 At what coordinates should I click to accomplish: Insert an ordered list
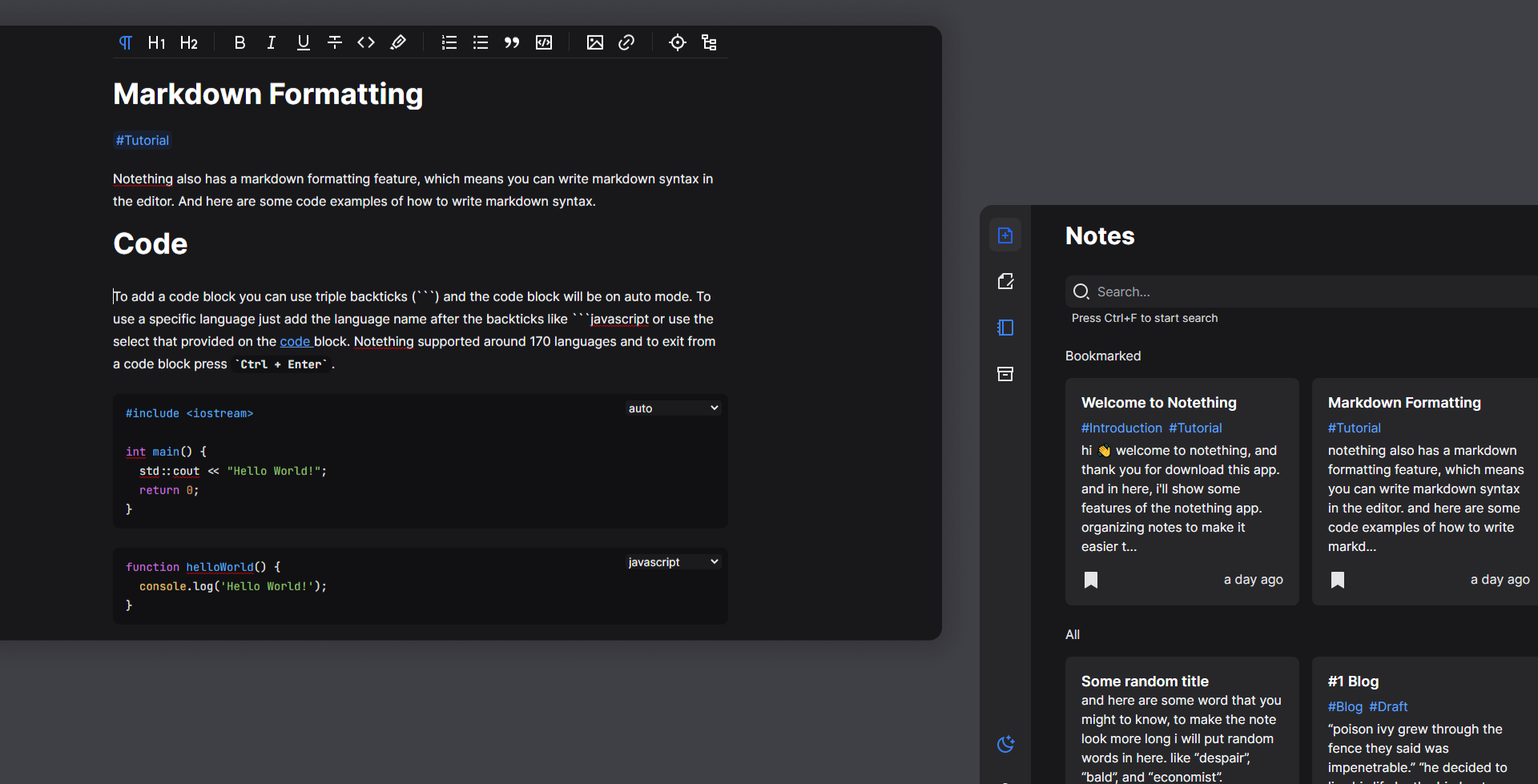(x=449, y=42)
